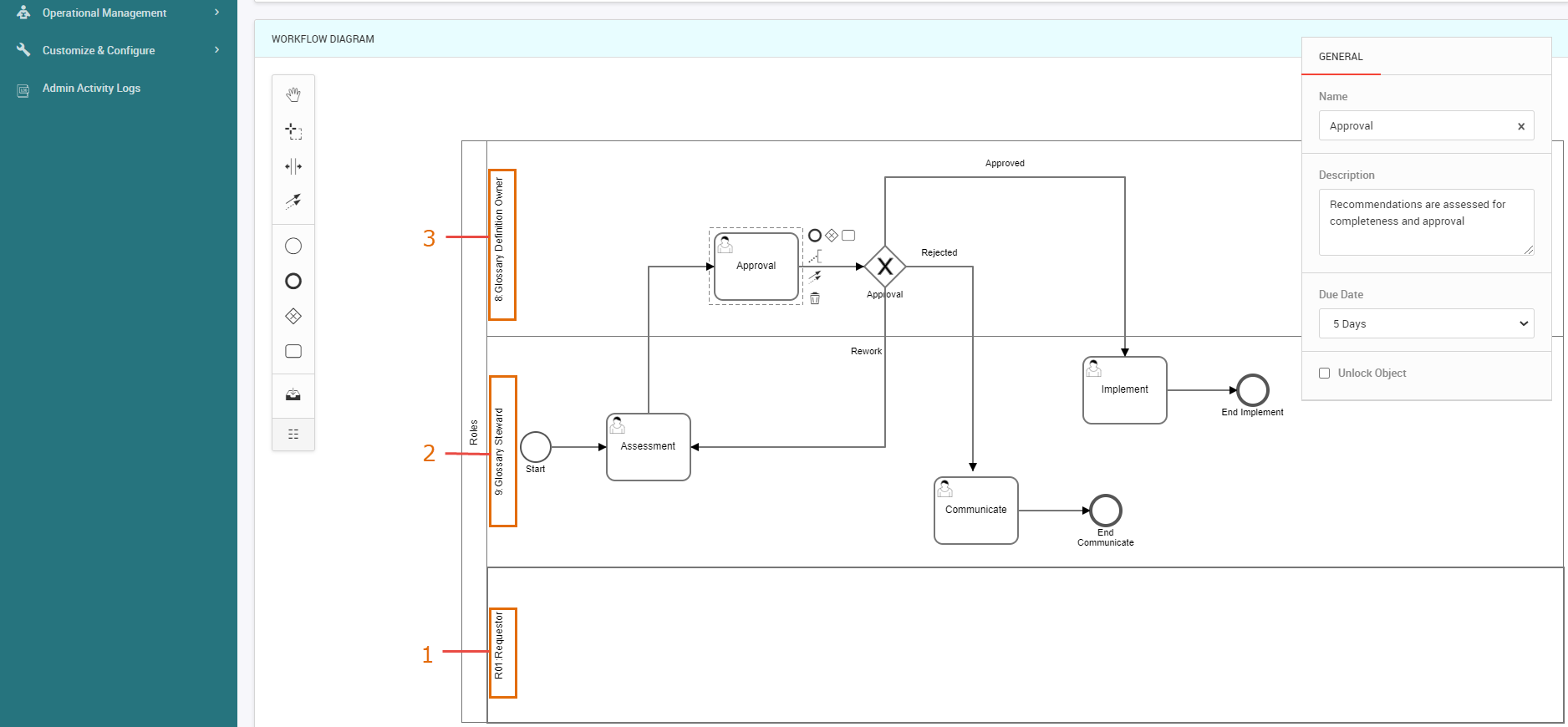Click the Approved flow label

(1005, 164)
